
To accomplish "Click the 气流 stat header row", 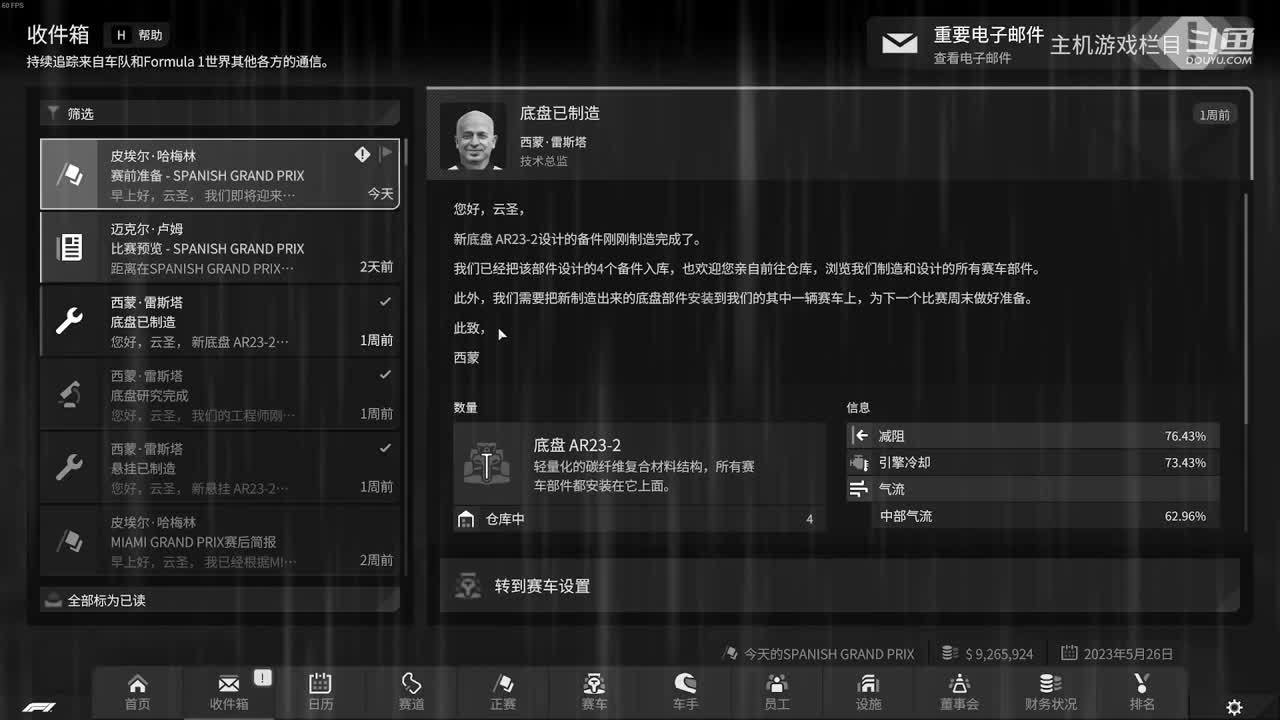I will click(1033, 489).
